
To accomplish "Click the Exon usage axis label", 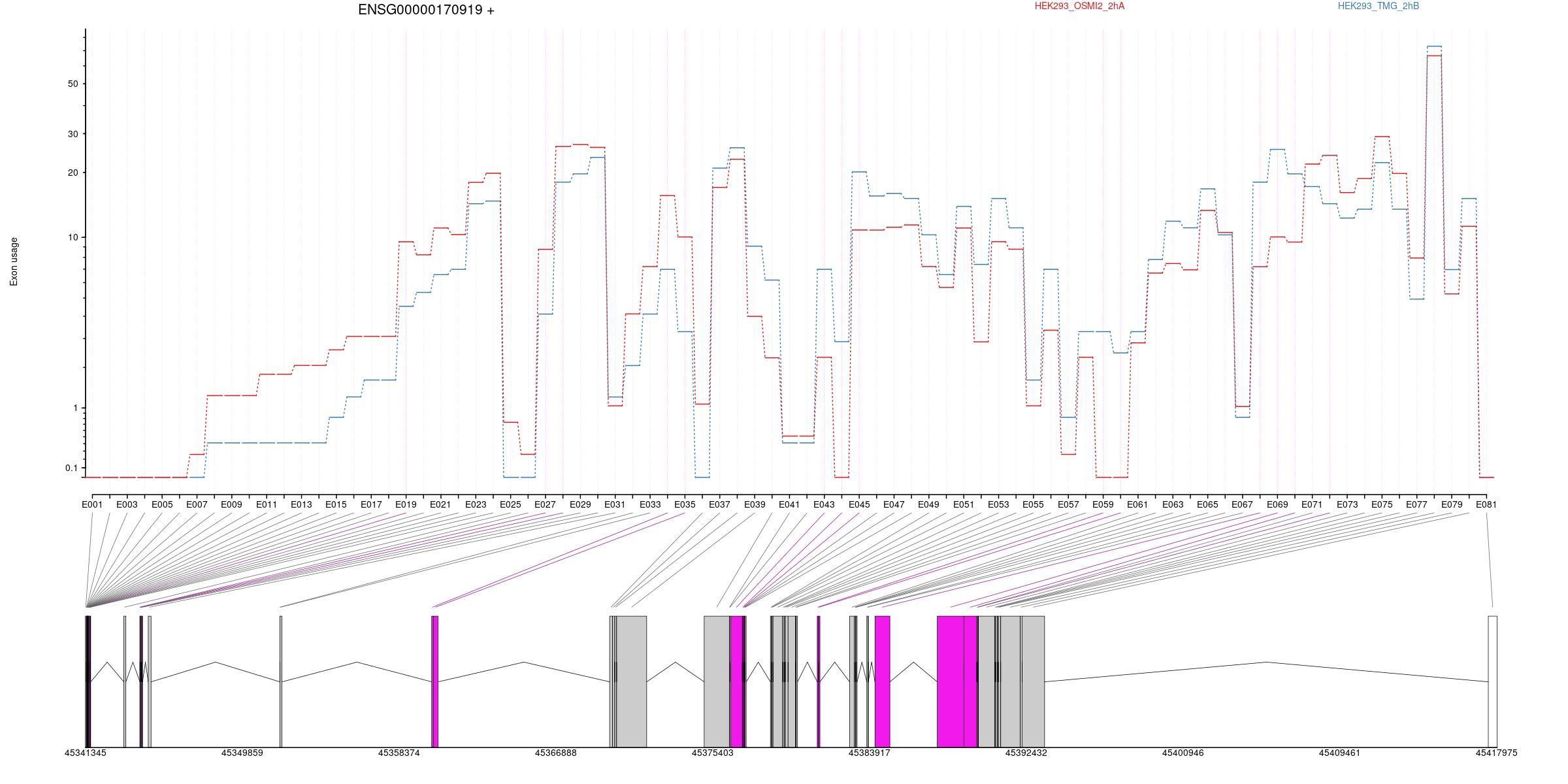I will click(14, 261).
